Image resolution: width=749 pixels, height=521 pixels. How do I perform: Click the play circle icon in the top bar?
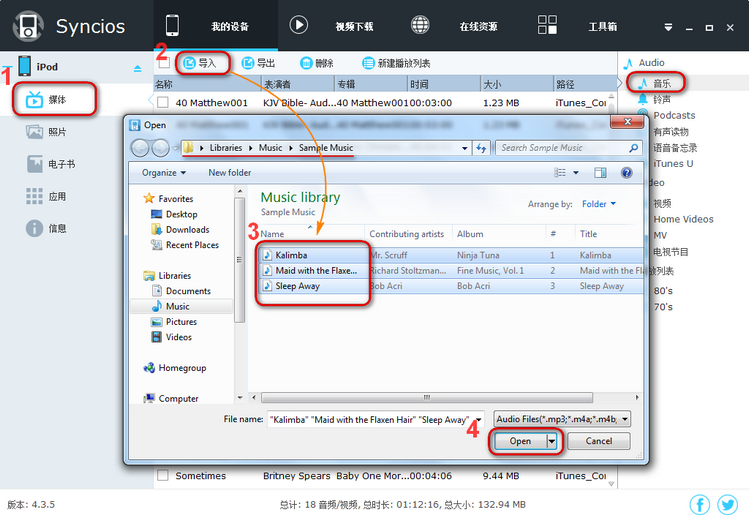point(299,25)
